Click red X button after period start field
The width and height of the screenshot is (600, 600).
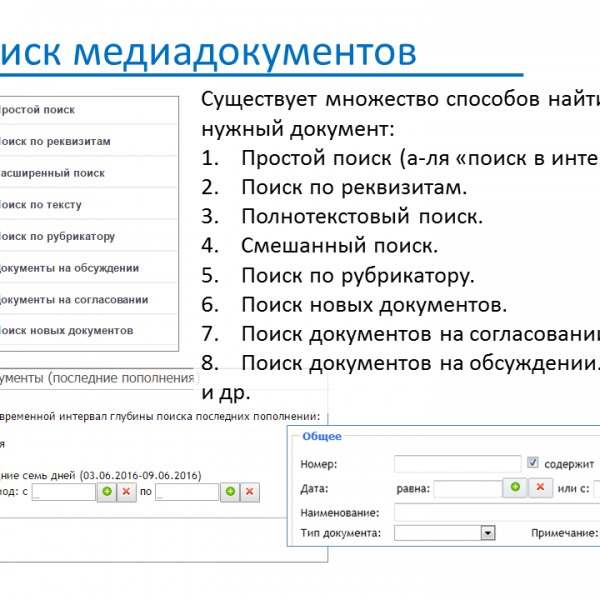tap(126, 492)
